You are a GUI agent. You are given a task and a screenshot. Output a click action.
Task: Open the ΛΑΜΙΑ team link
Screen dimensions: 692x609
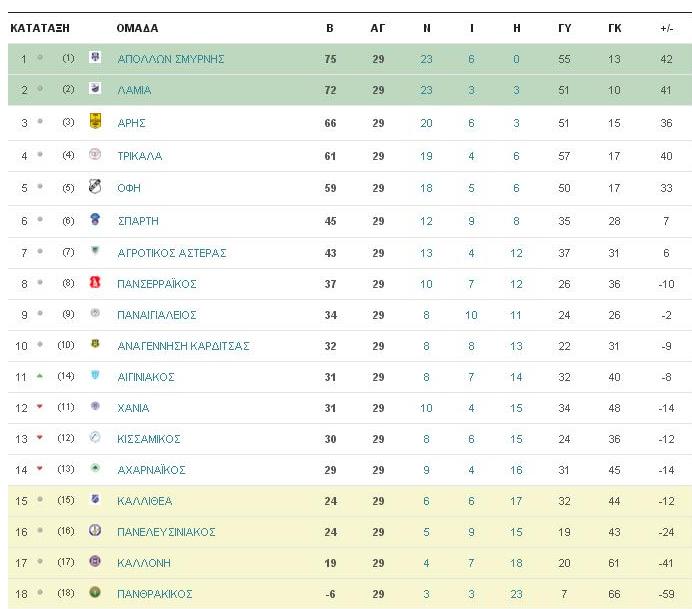[x=134, y=90]
